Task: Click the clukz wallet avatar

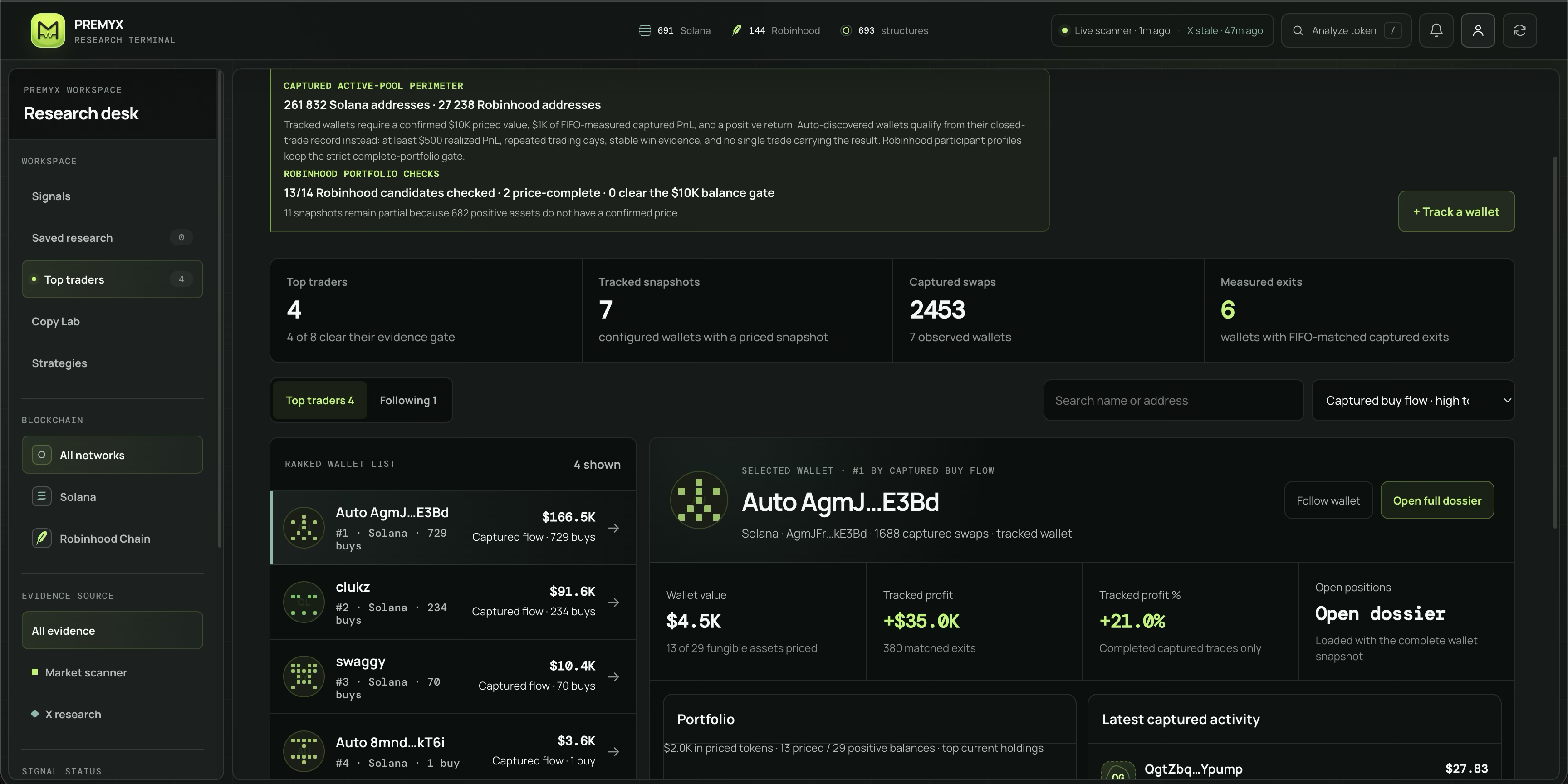Action: coord(304,602)
